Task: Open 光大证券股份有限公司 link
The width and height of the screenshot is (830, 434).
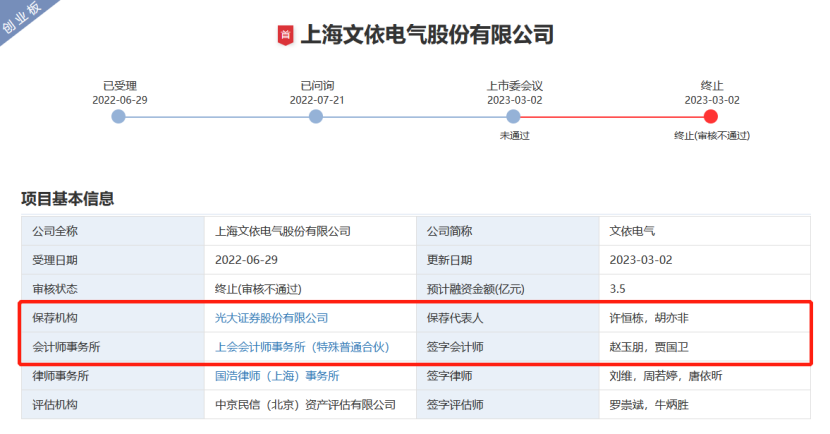Action: (271, 318)
